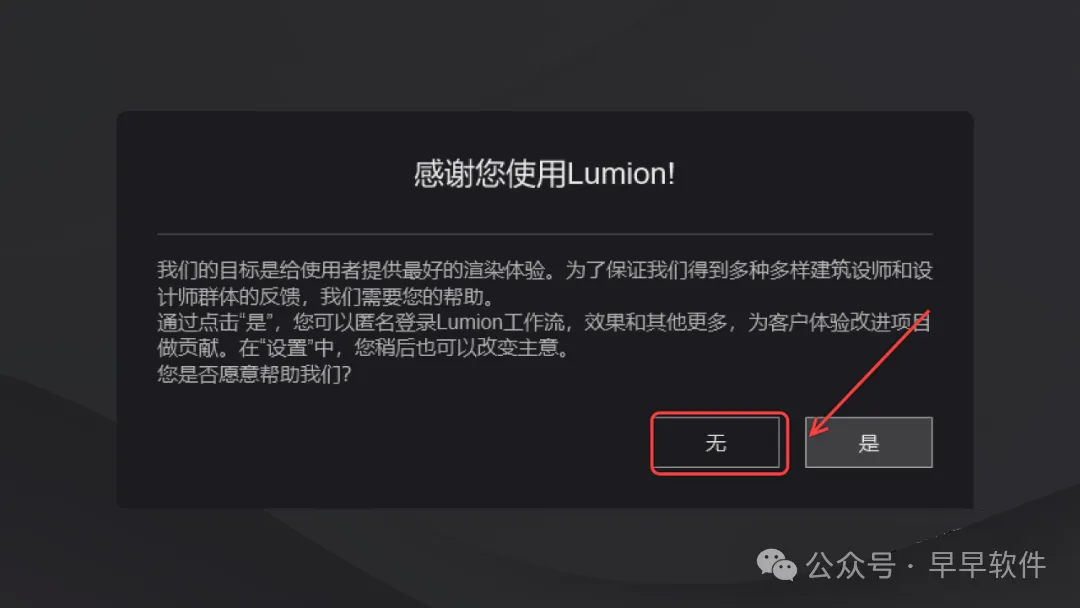The height and width of the screenshot is (608, 1080).
Task: Decline by clicking the 无 button
Action: 716,442
